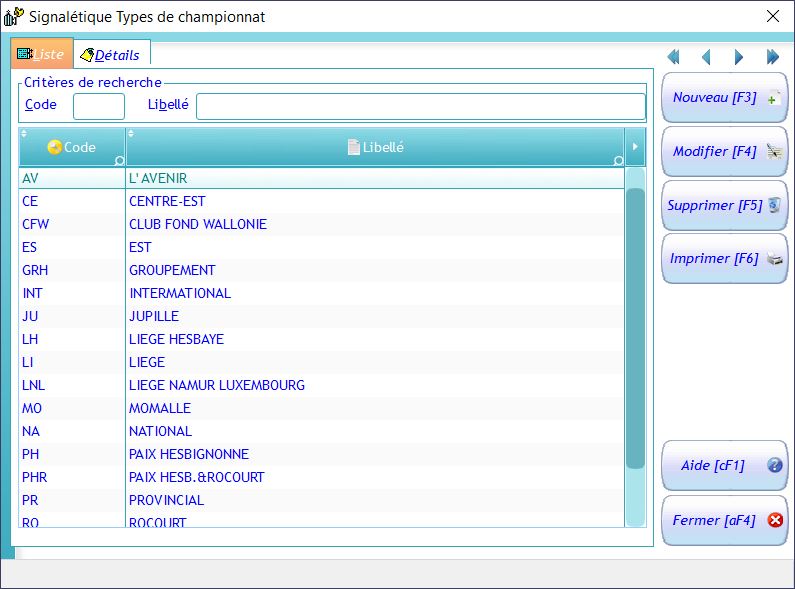Select the INTERMATIONAL row
The height and width of the screenshot is (589, 795).
tap(321, 293)
